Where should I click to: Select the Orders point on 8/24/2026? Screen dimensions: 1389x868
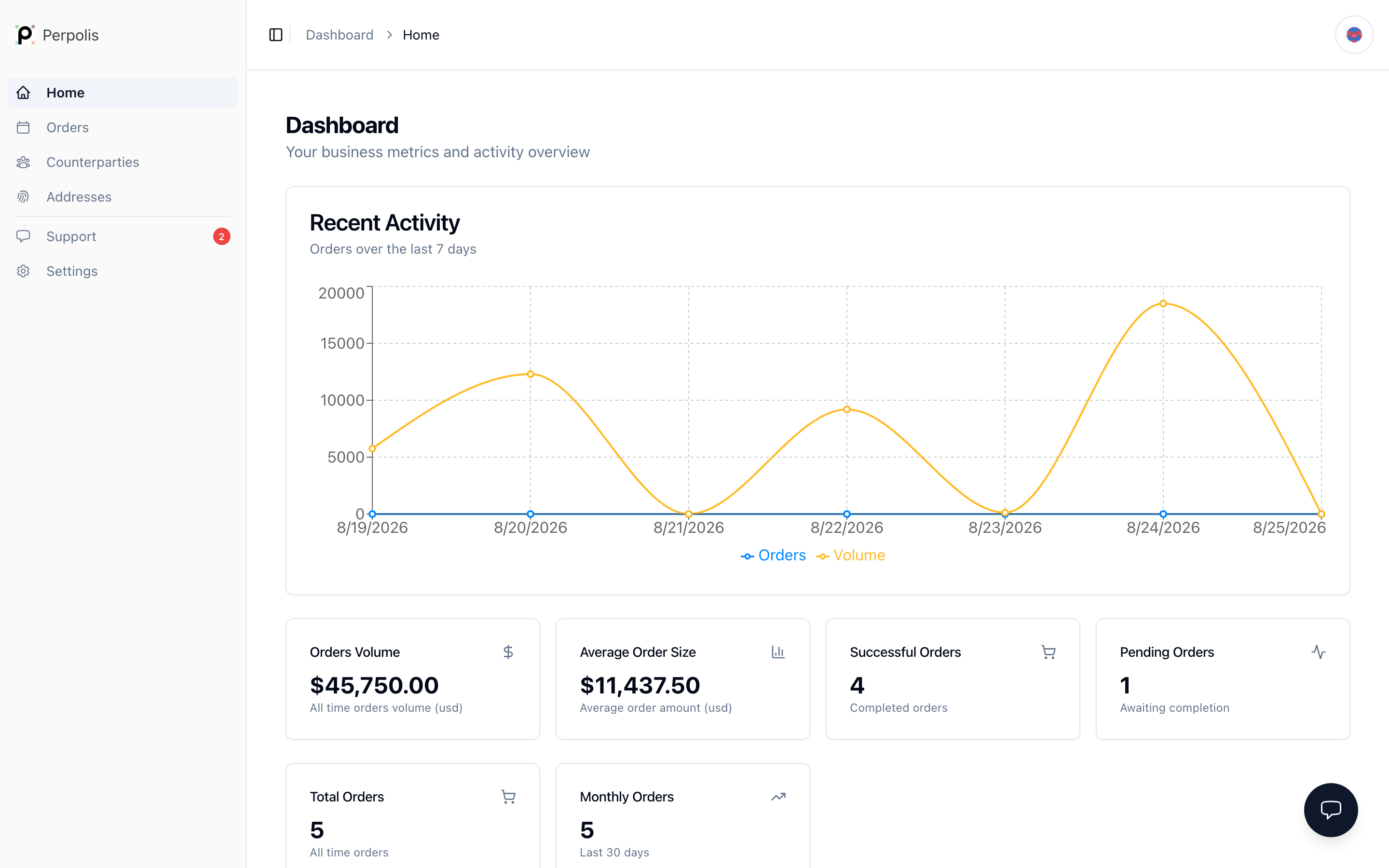[1163, 514]
